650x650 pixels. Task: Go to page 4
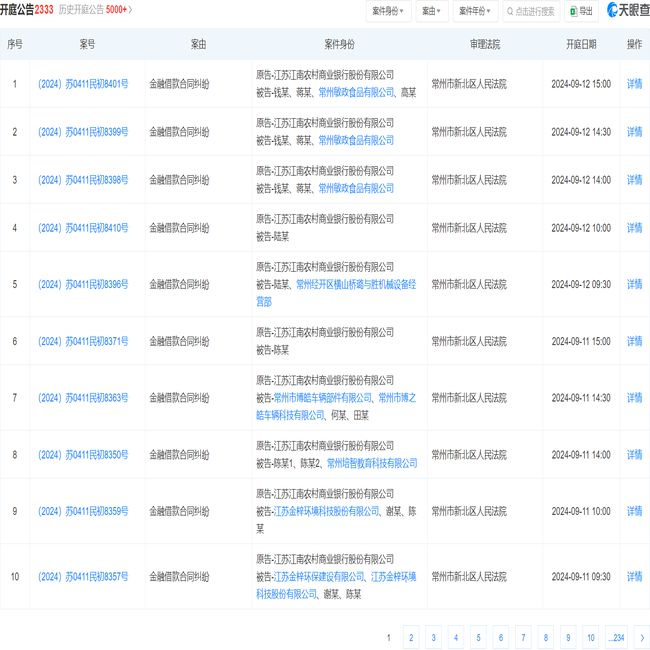tap(456, 638)
